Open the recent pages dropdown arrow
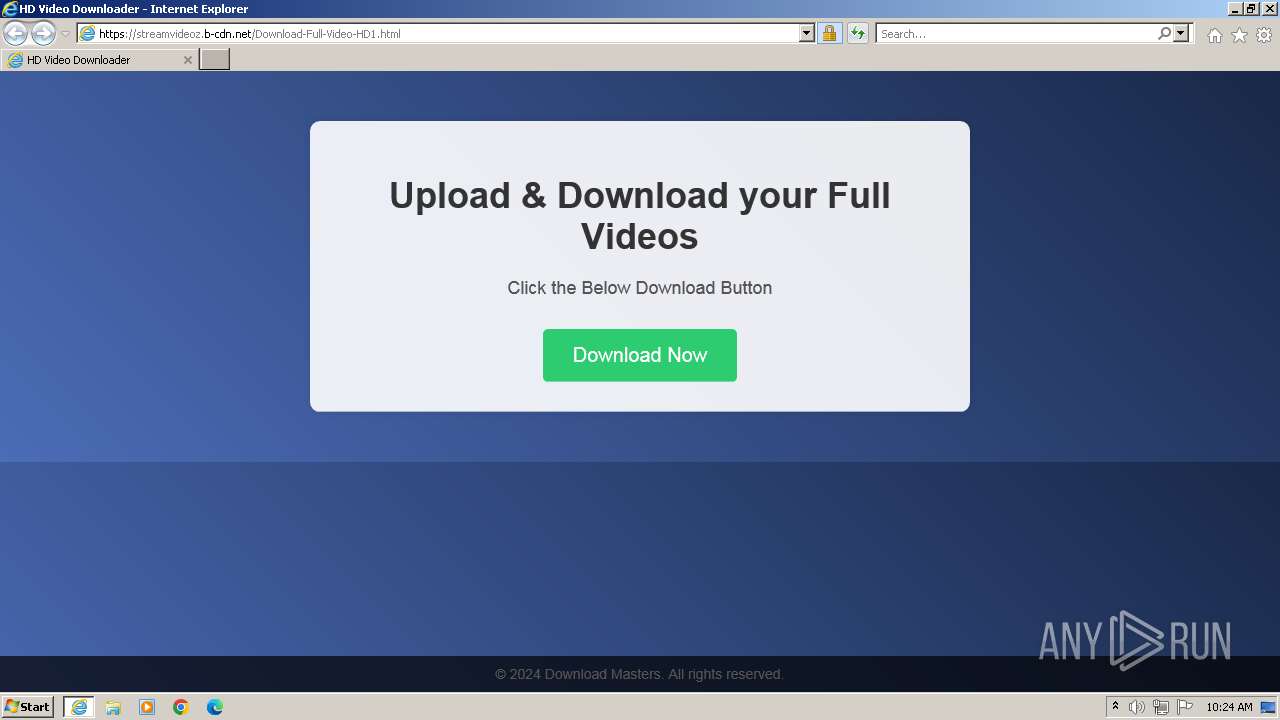1280x720 pixels. [x=65, y=33]
